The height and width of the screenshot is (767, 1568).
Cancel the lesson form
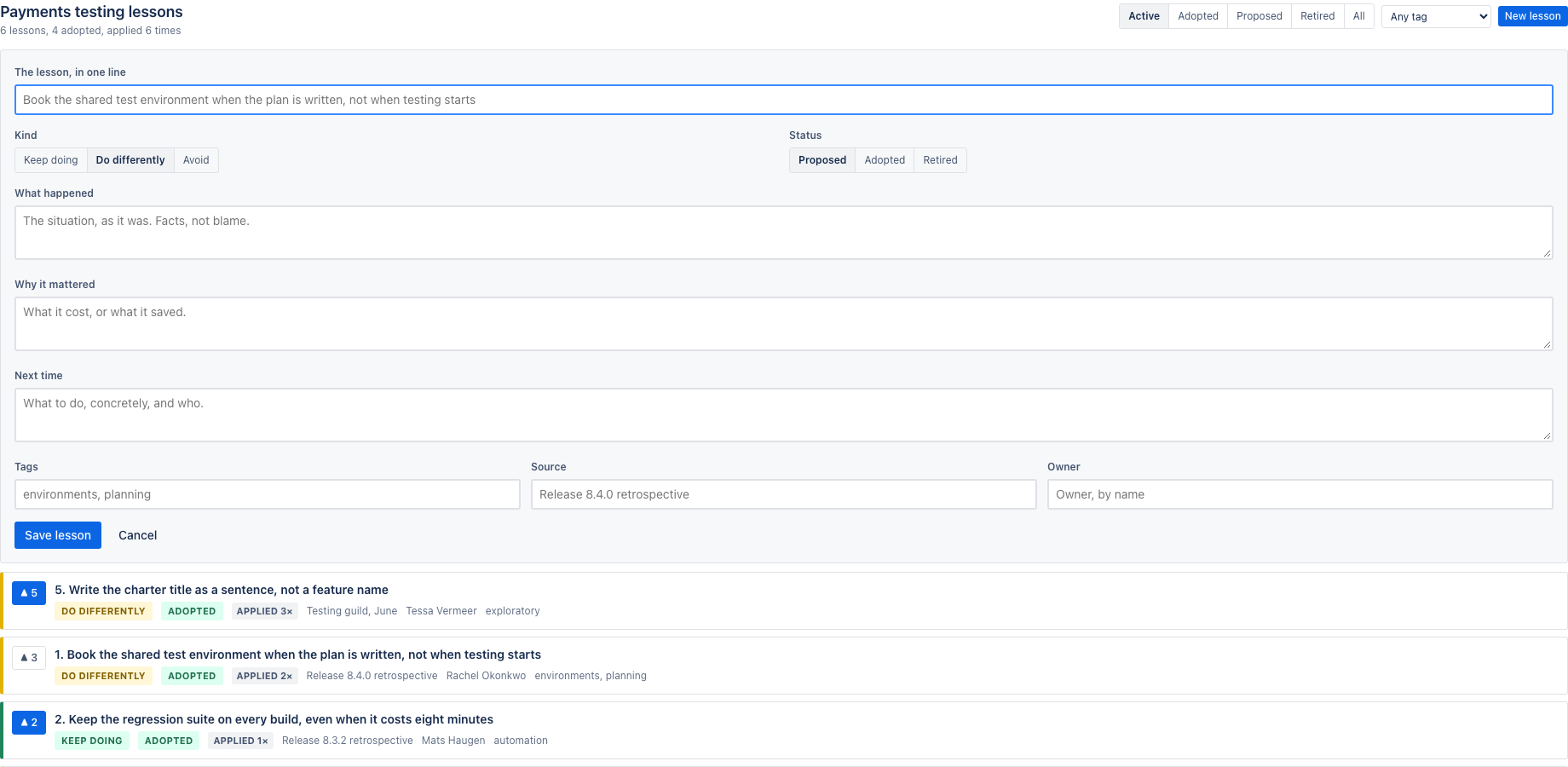(x=138, y=535)
